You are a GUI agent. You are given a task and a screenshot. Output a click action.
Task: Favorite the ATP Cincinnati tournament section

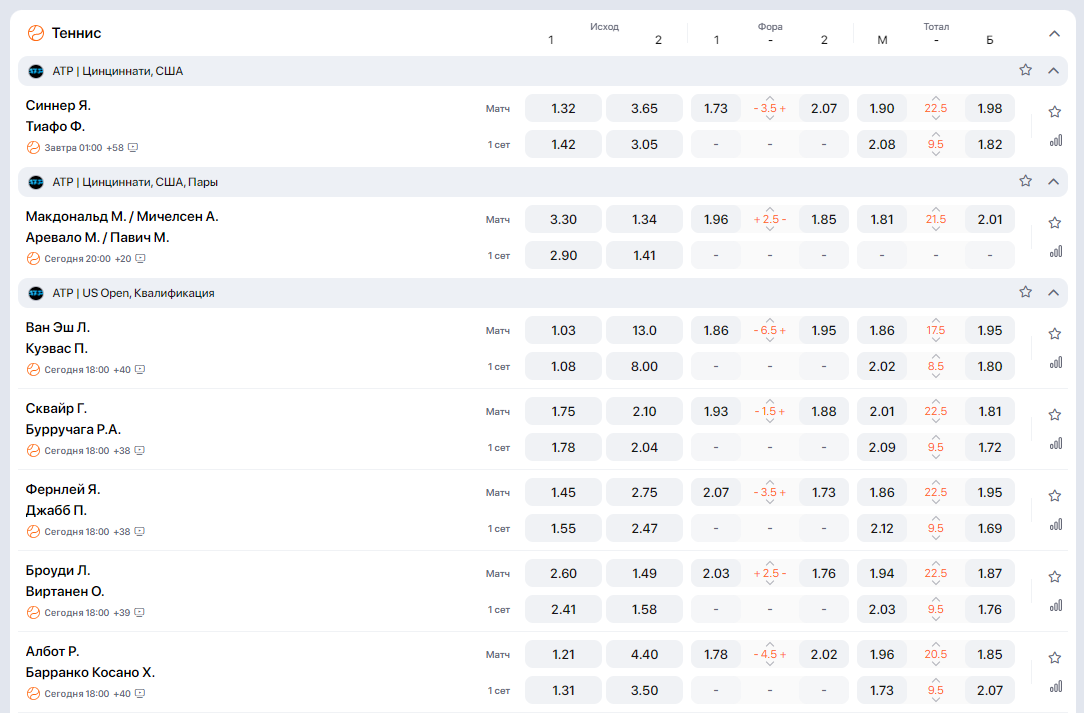tap(1025, 70)
